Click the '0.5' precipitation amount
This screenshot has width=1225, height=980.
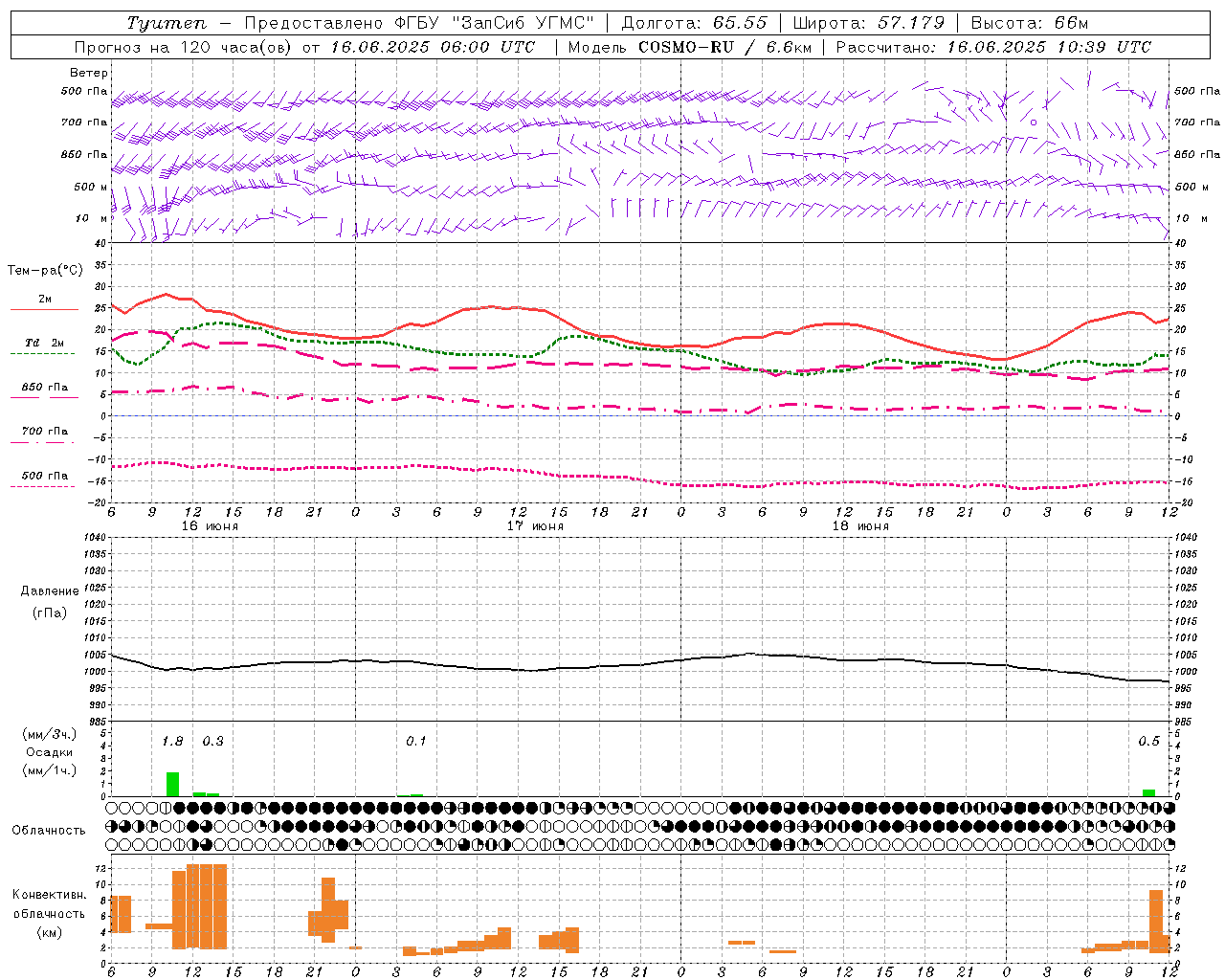click(1148, 742)
